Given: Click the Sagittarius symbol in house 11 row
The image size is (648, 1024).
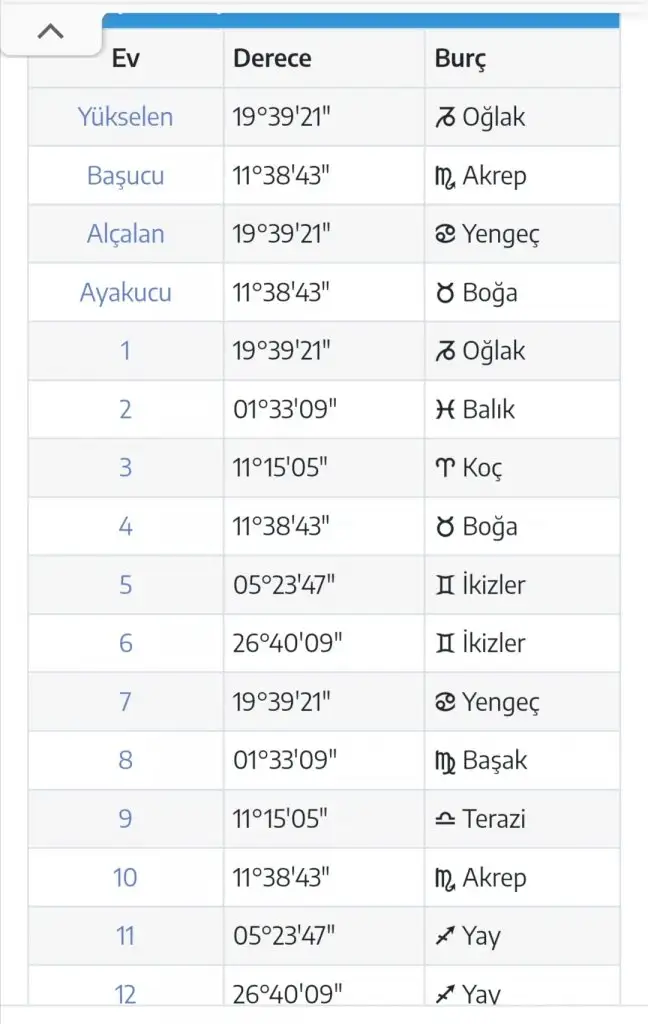Looking at the screenshot, I should pos(445,937).
